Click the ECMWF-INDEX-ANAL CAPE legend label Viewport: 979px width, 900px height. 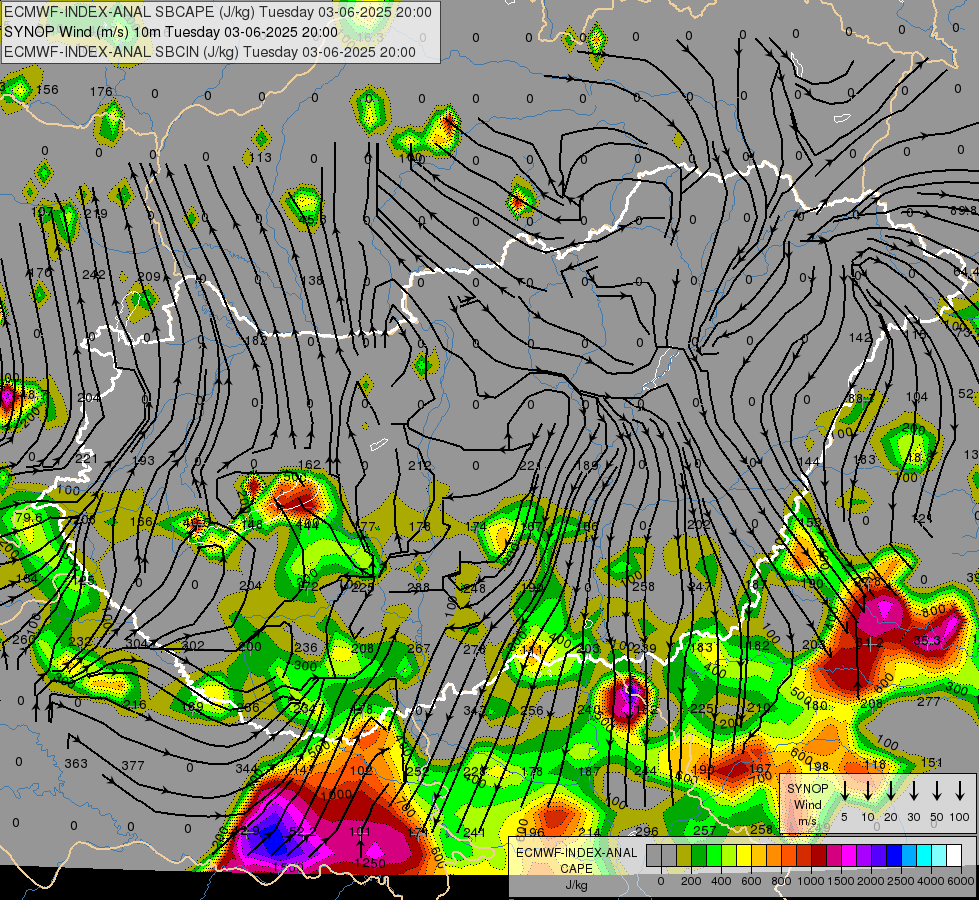pos(576,860)
